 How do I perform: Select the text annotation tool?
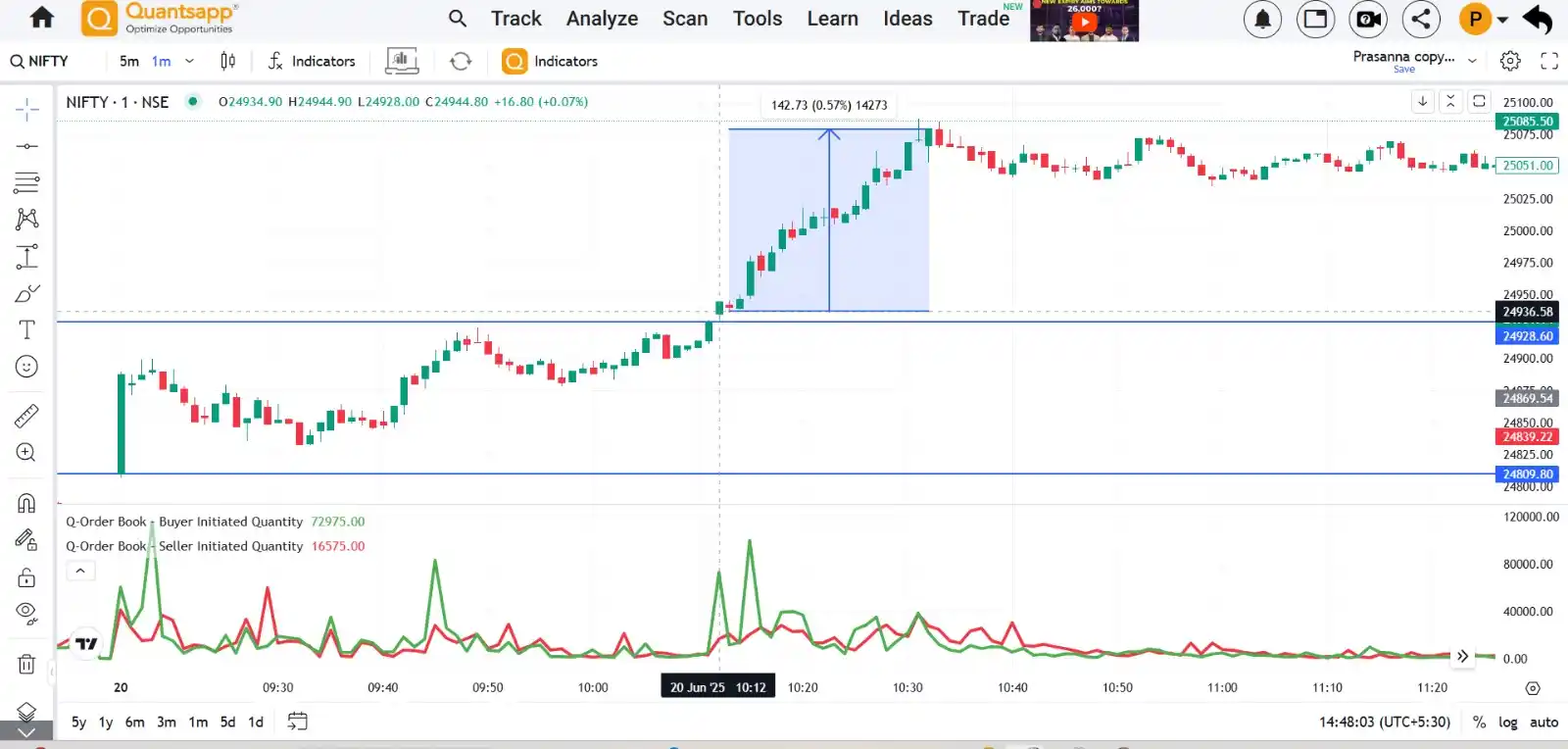(x=27, y=329)
